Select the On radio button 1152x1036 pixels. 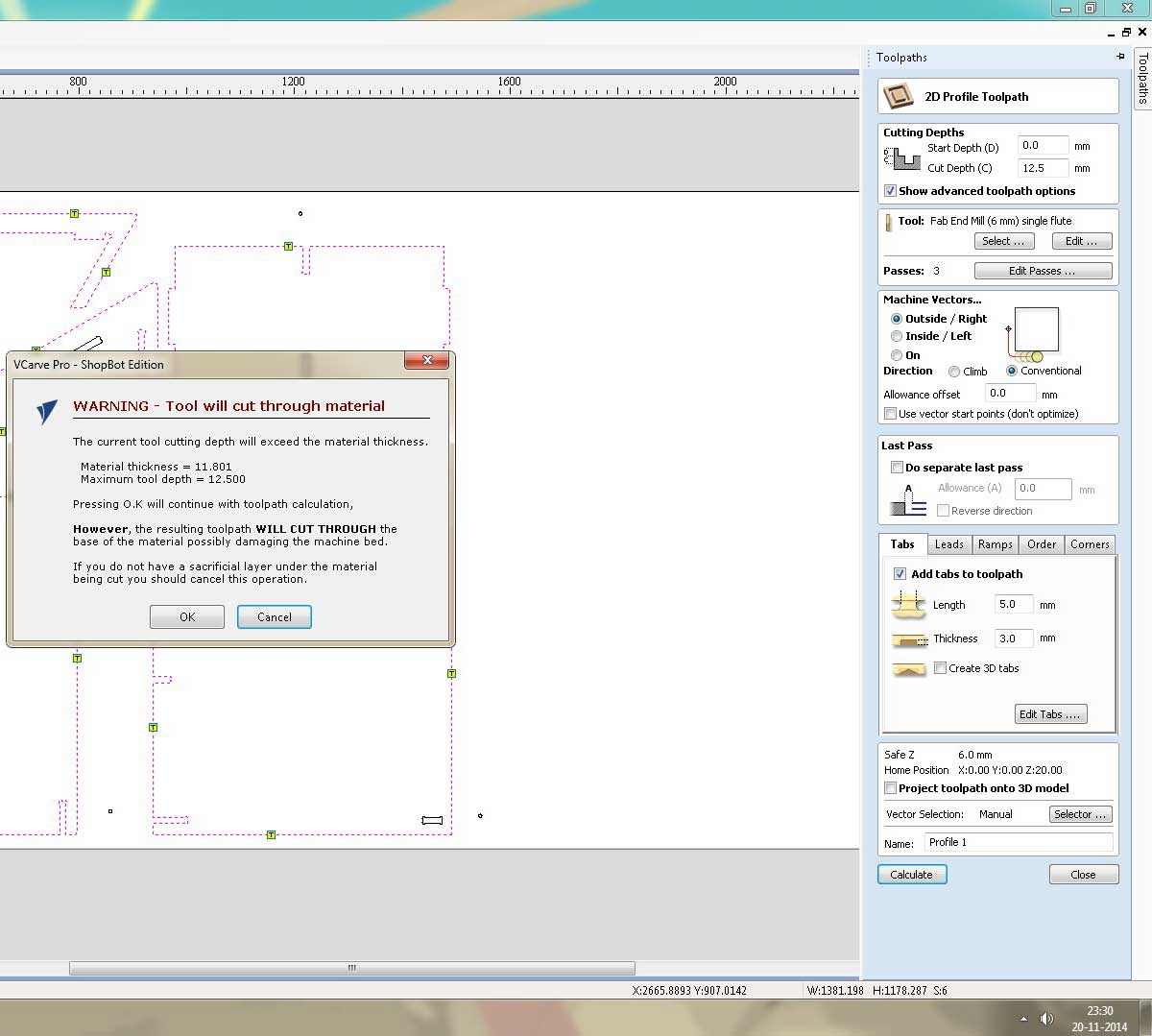tap(897, 355)
